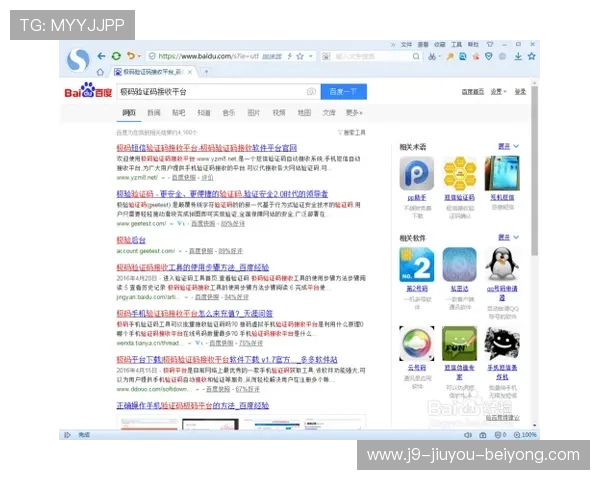Select the 贴吧 tab
The image size is (600, 480).
click(179, 113)
